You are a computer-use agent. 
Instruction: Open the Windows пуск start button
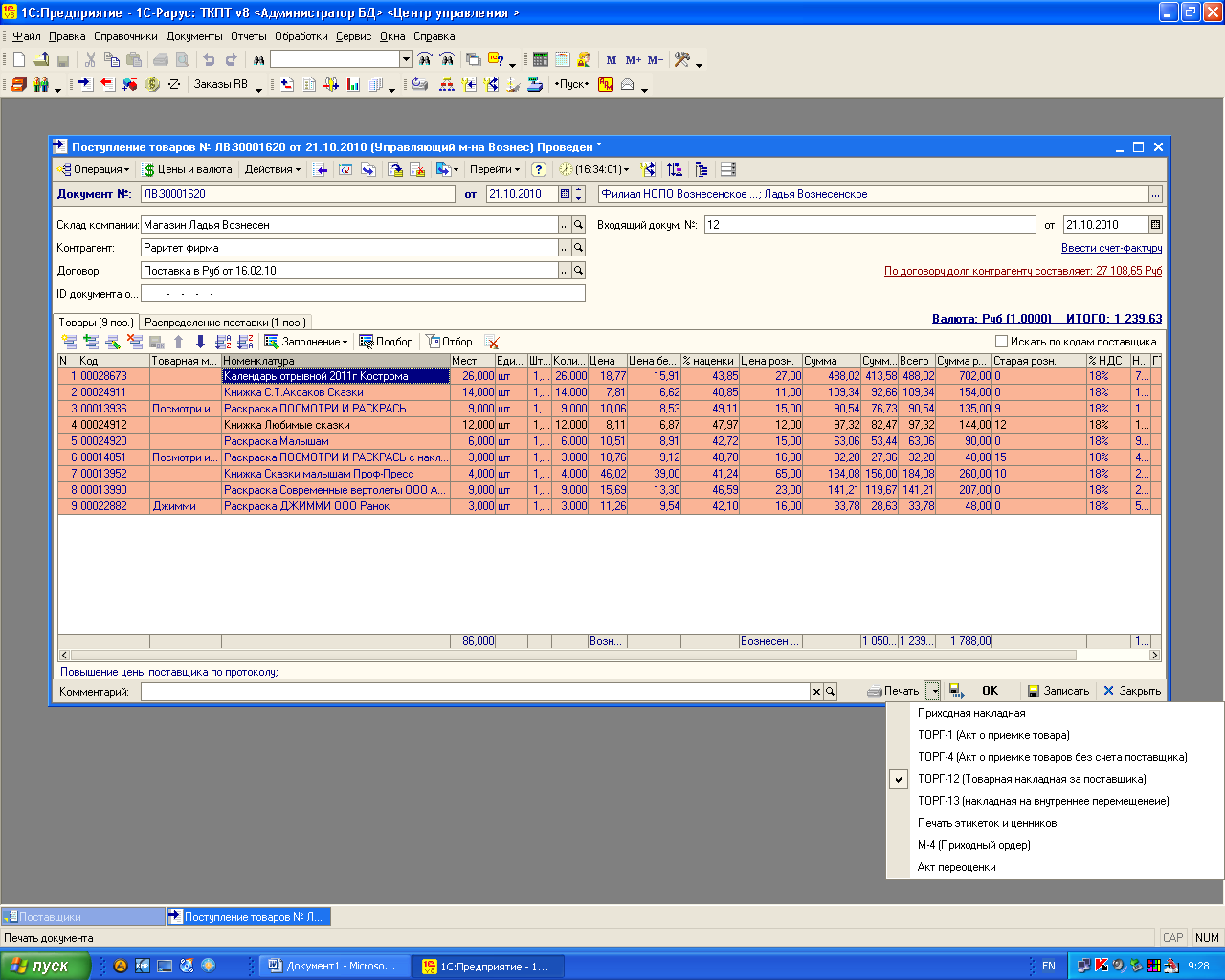[45, 966]
